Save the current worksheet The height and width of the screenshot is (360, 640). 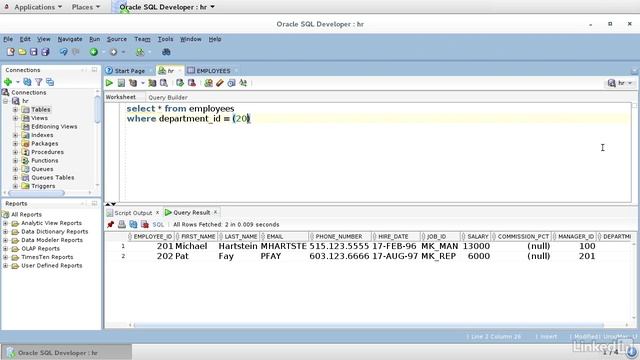(x=33, y=52)
